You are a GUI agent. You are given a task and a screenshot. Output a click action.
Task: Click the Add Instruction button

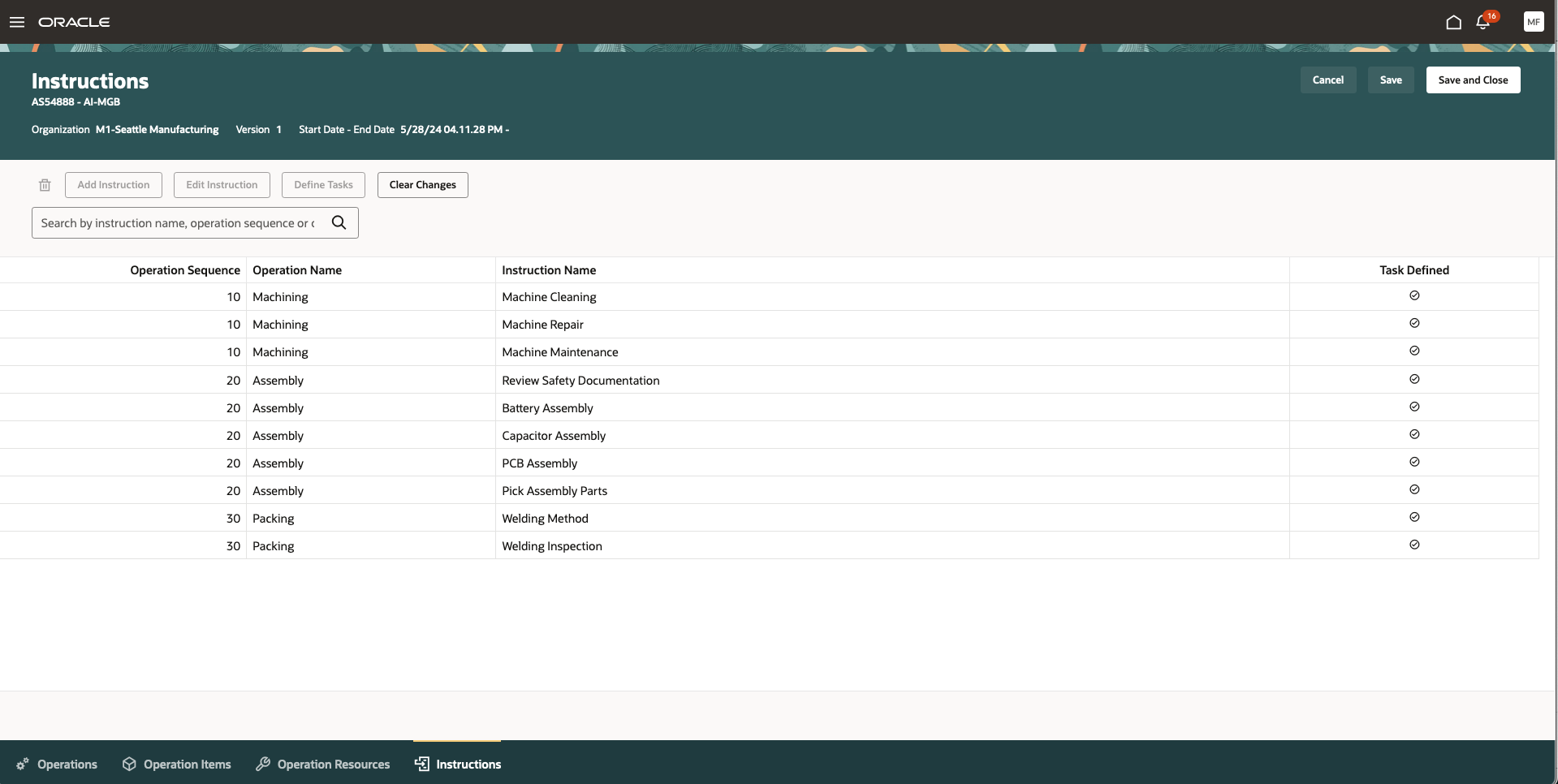(114, 185)
